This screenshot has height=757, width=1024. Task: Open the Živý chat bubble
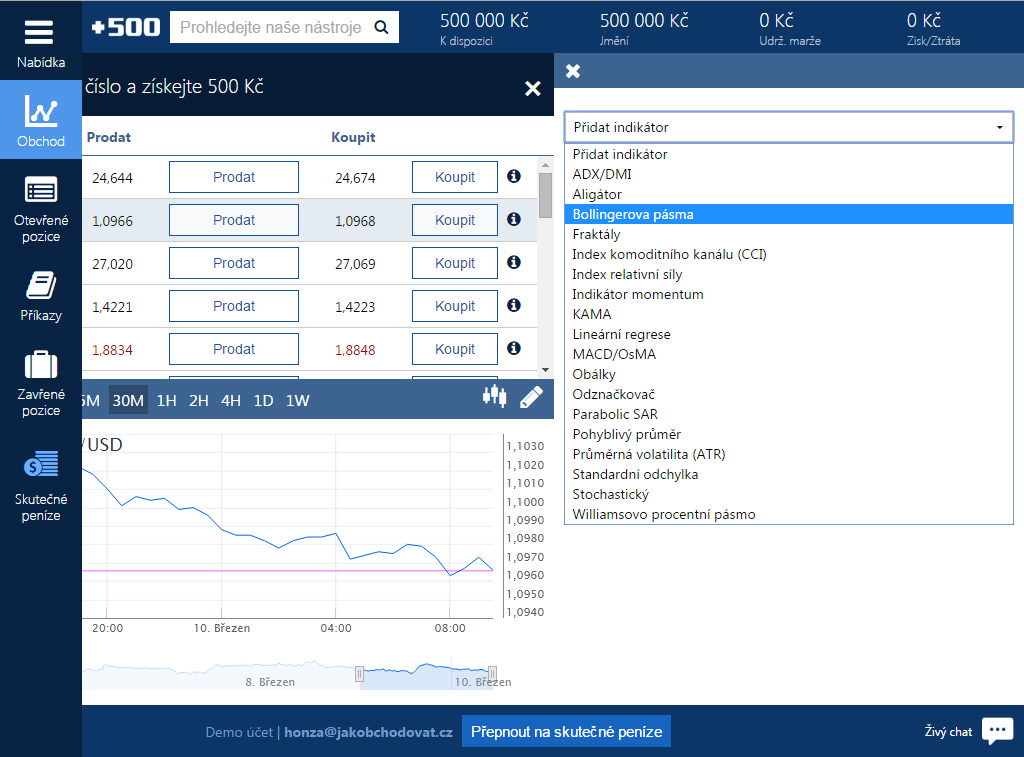(x=997, y=730)
